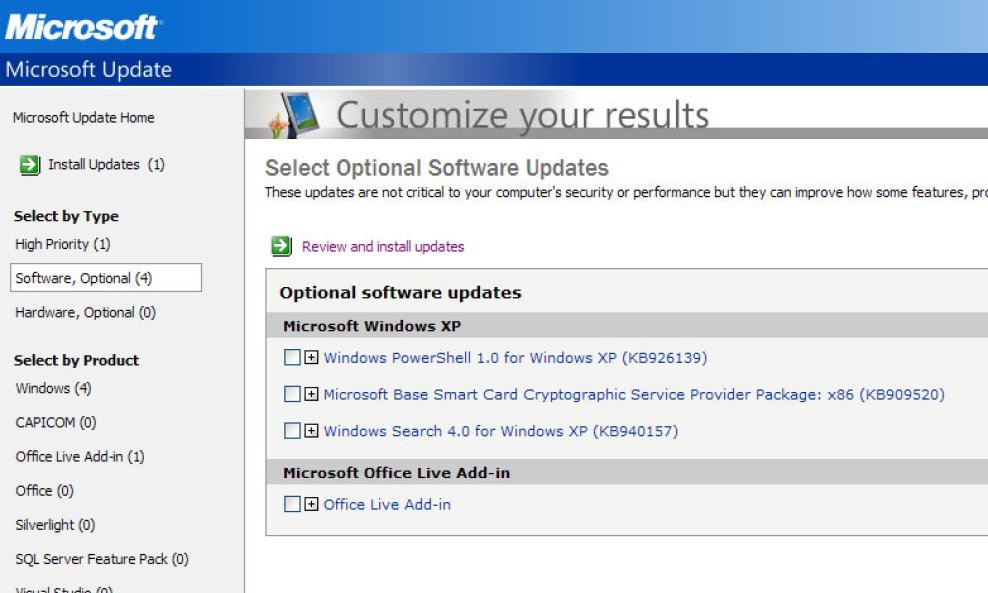This screenshot has width=988, height=593.
Task: Check the Windows PowerShell 1.0 update checkbox
Action: coord(292,357)
